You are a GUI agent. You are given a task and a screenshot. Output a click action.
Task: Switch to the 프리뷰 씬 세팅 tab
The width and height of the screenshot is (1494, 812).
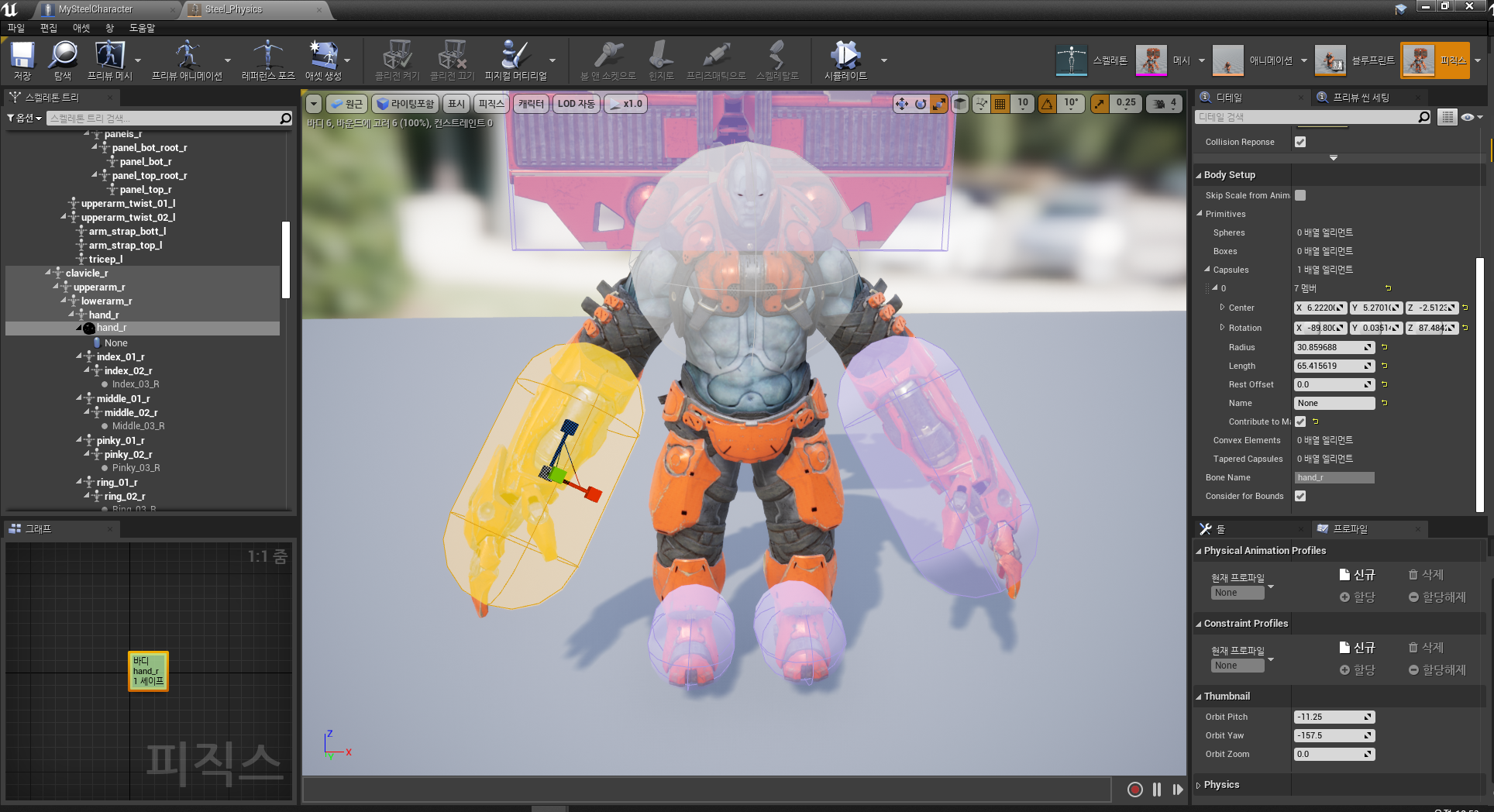tap(1361, 98)
